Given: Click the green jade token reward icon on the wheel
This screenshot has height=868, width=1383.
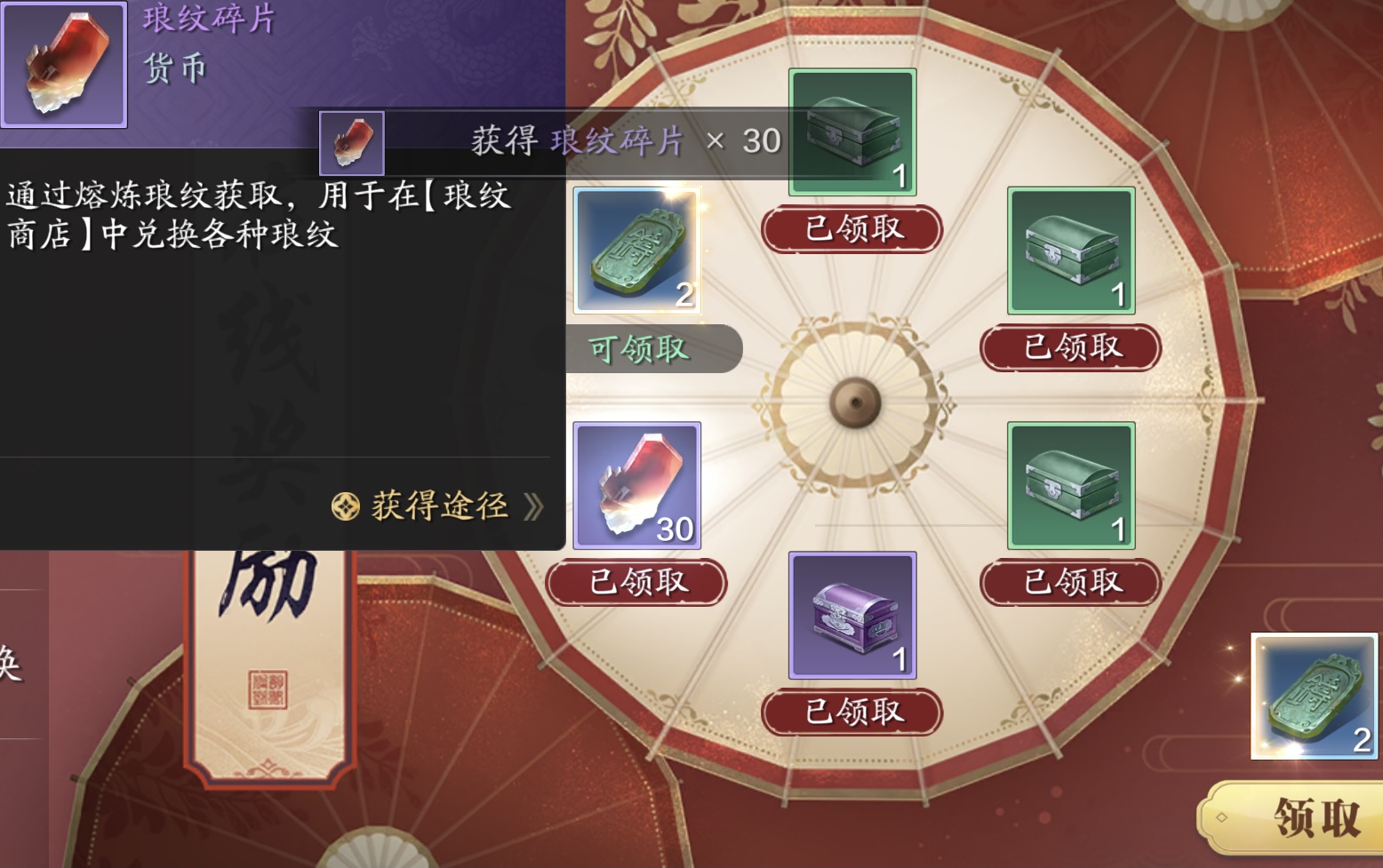Looking at the screenshot, I should [637, 251].
